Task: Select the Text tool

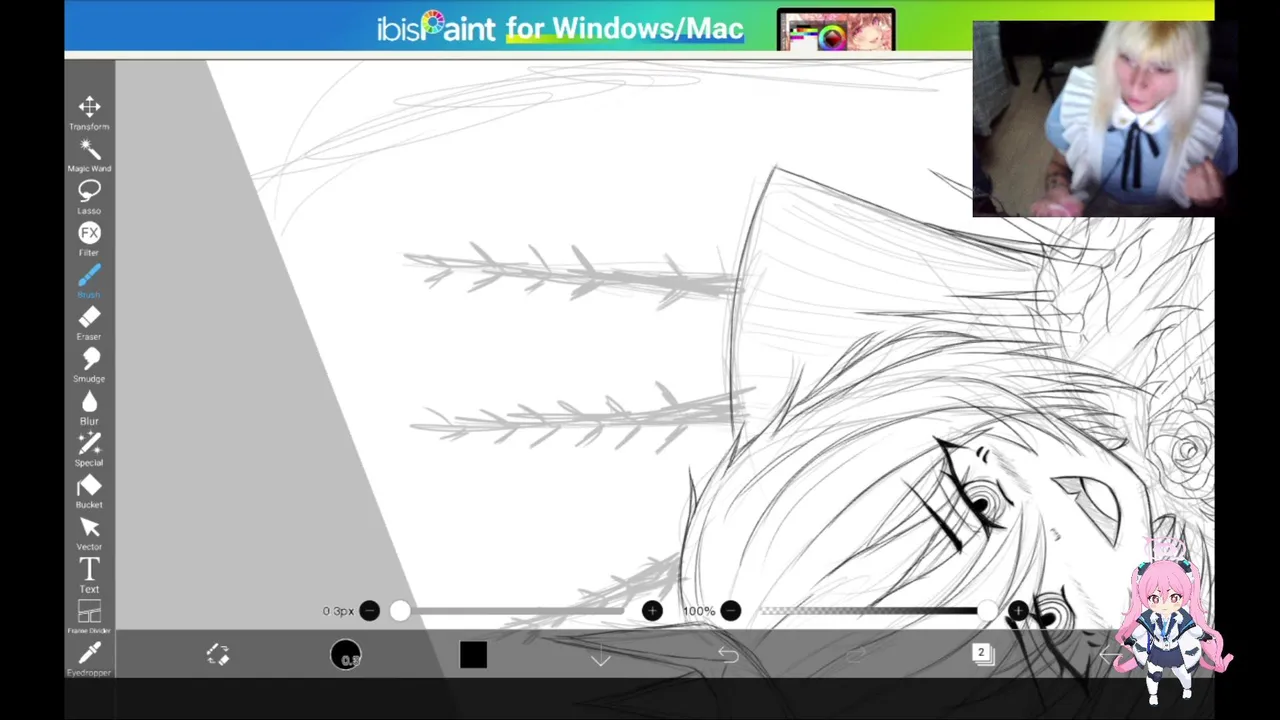Action: [x=89, y=575]
